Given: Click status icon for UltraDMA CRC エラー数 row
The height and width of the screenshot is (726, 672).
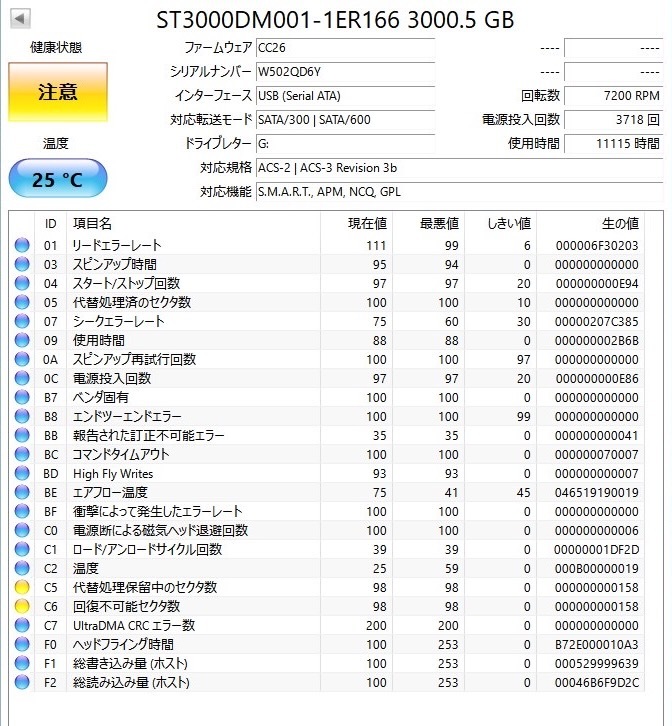Looking at the screenshot, I should tap(22, 625).
